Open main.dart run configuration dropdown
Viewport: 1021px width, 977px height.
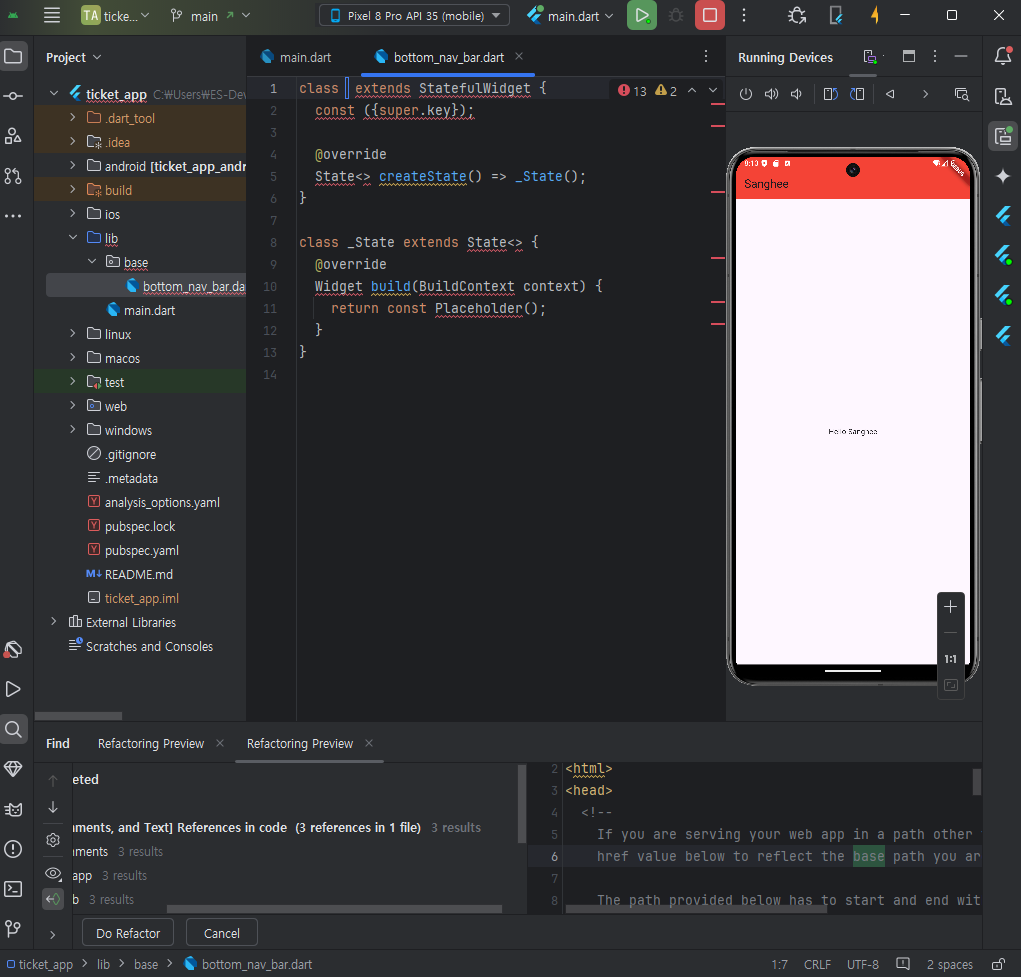(571, 16)
